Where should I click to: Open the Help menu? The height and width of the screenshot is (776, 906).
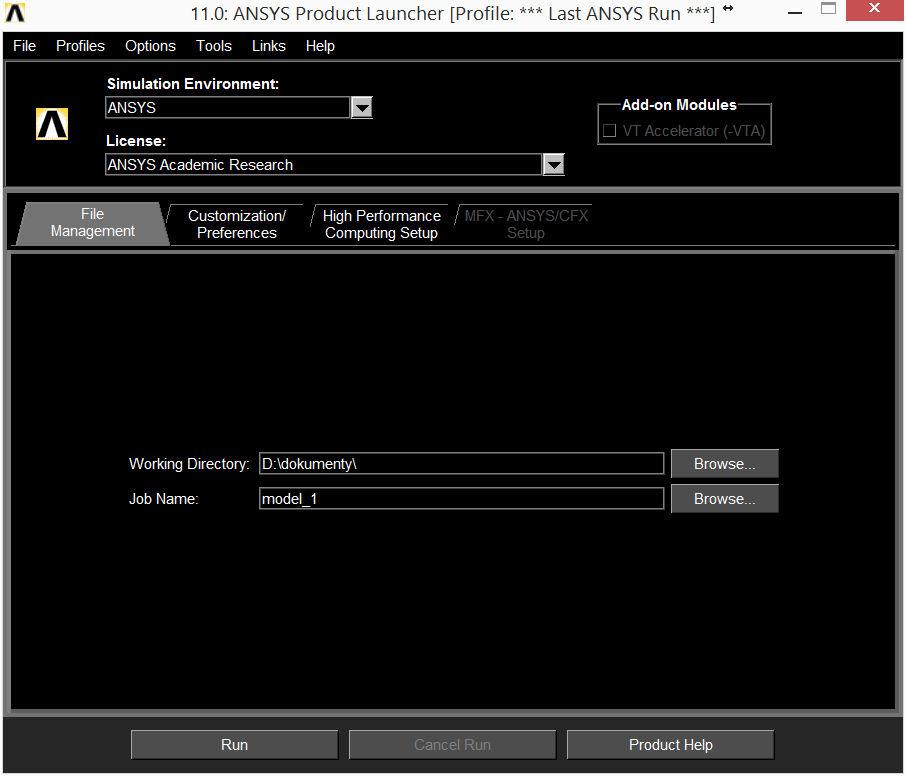[320, 46]
